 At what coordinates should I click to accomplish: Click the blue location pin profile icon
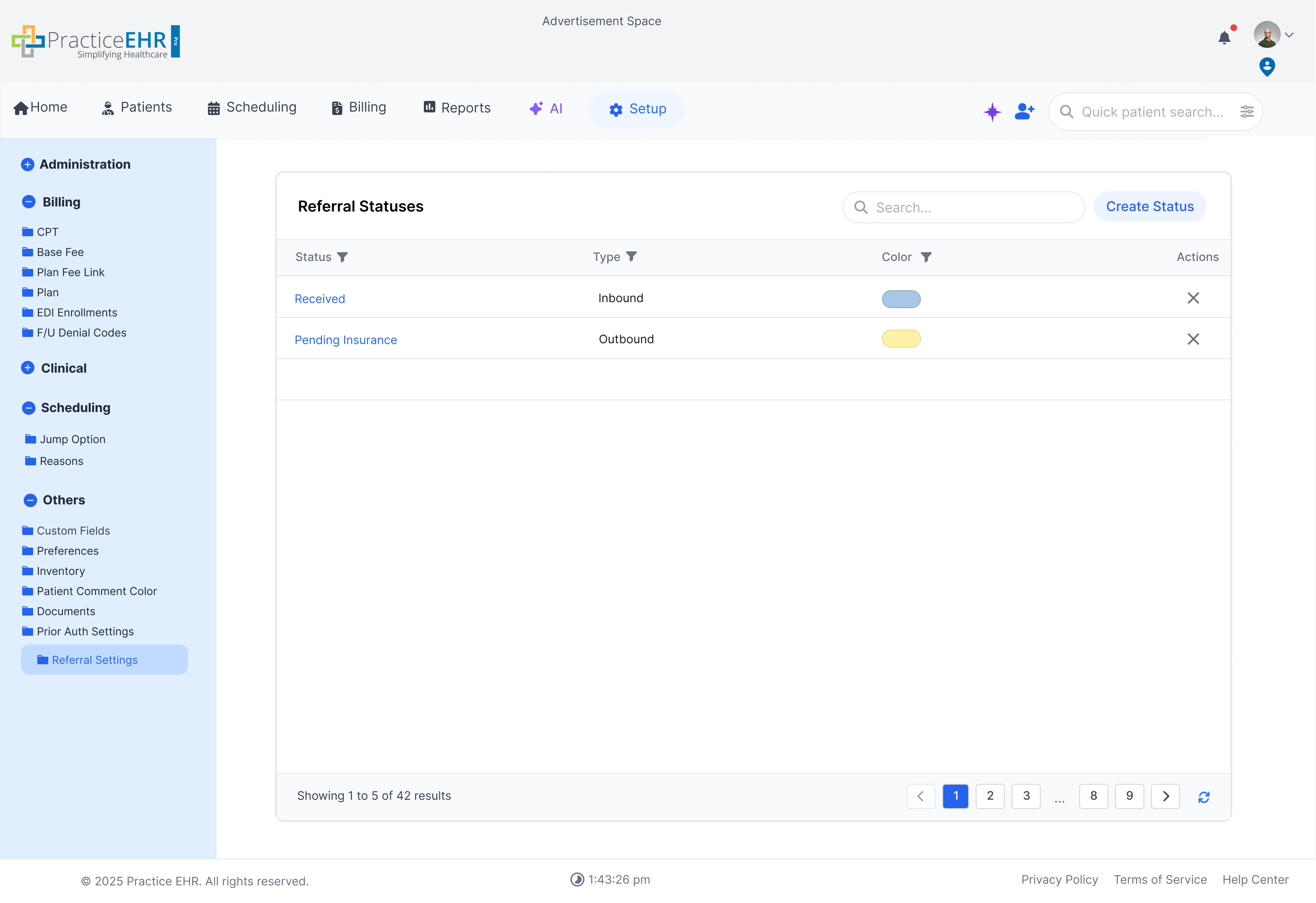tap(1267, 66)
